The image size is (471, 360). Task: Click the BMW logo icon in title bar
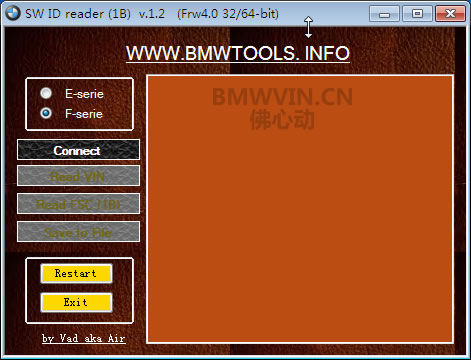pyautogui.click(x=13, y=14)
